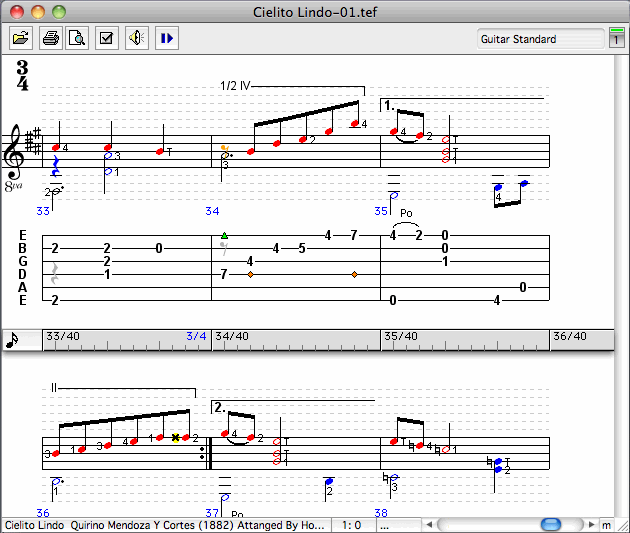Click the first ending '1.' bracket label
630x533 pixels.
point(389,105)
